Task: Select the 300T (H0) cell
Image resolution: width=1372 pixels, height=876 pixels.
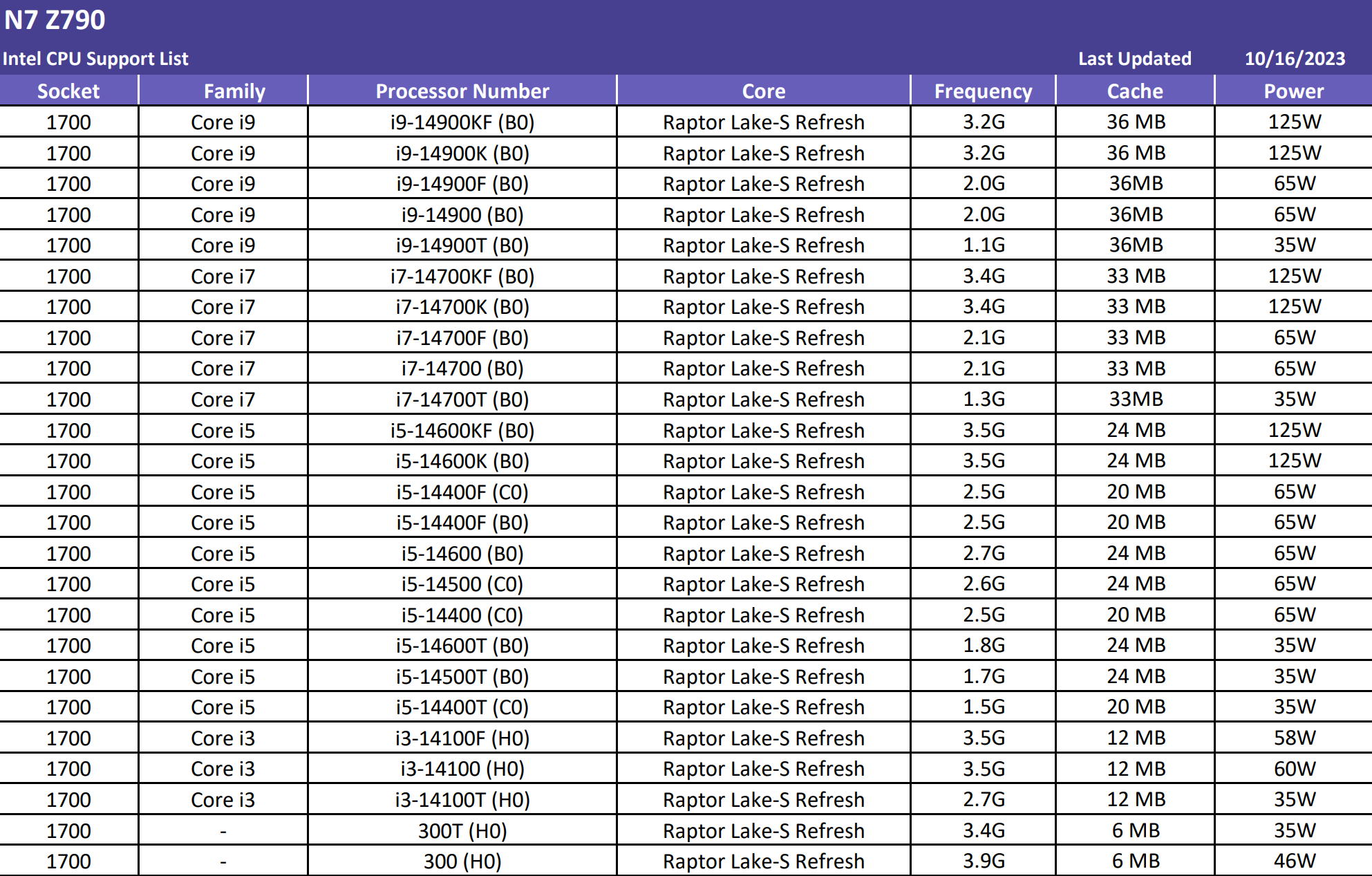Action: (462, 830)
